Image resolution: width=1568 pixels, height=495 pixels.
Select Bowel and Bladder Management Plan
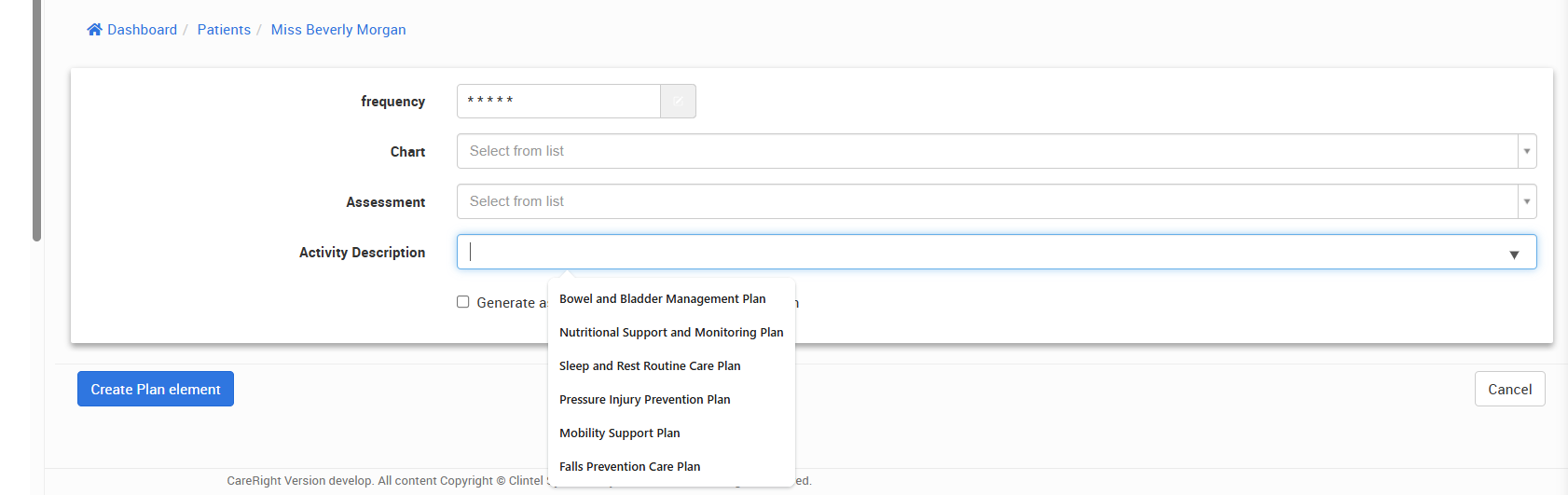pyautogui.click(x=662, y=299)
